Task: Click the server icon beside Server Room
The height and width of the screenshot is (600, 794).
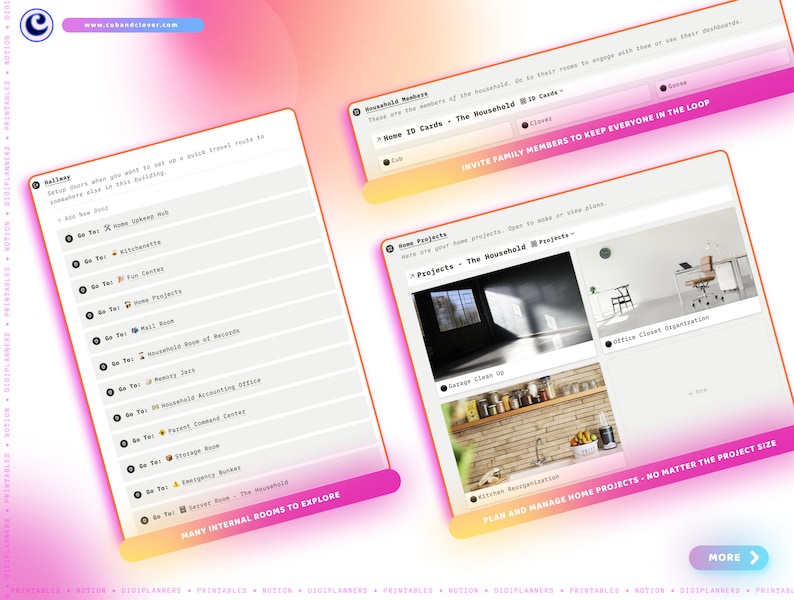Action: pyautogui.click(x=183, y=509)
